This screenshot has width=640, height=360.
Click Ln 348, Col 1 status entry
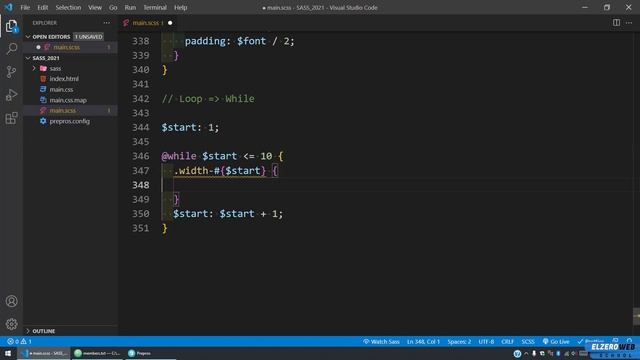[x=423, y=341]
